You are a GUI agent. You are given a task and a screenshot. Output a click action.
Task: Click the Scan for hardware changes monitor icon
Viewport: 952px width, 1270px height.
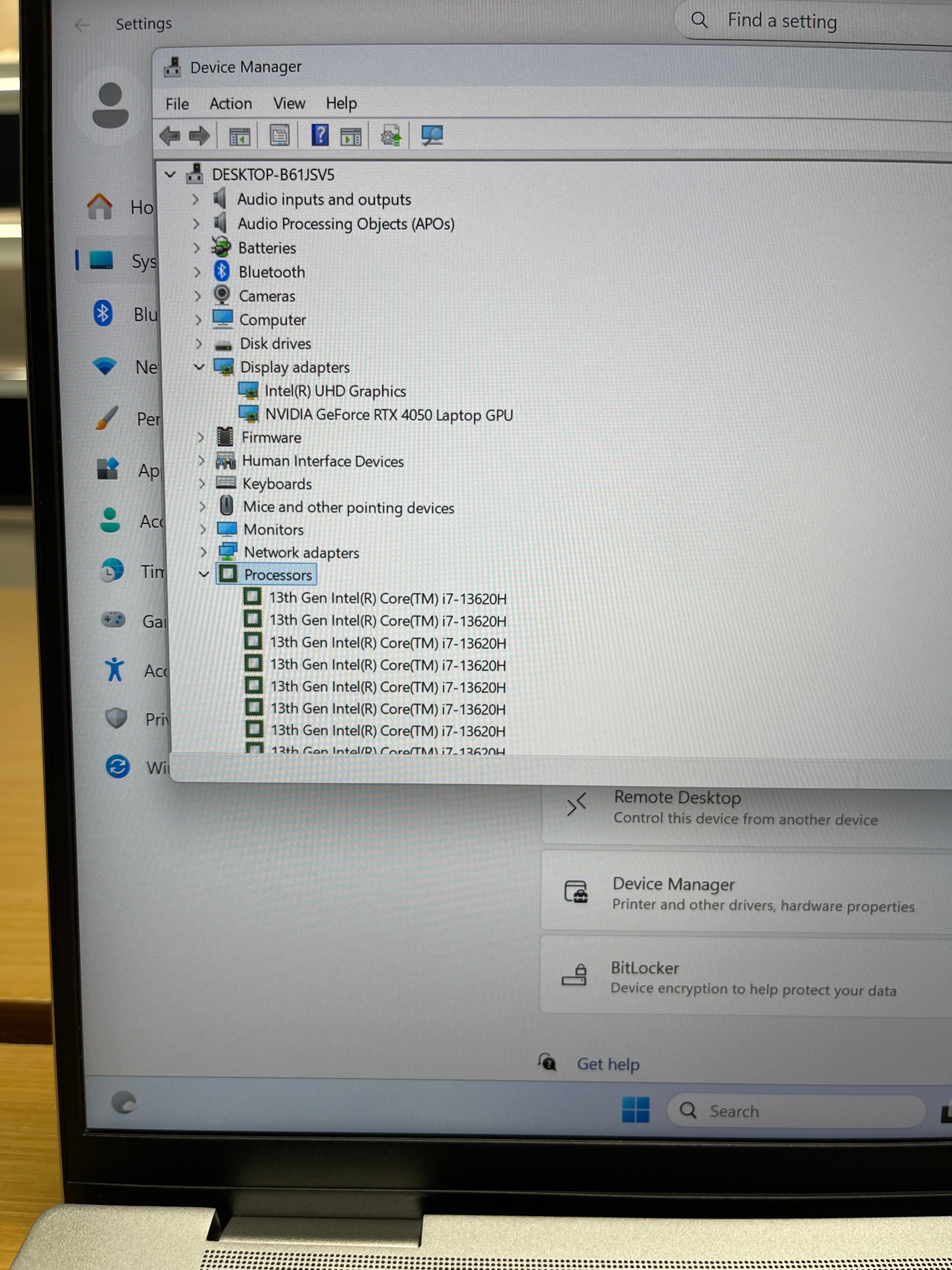[432, 135]
